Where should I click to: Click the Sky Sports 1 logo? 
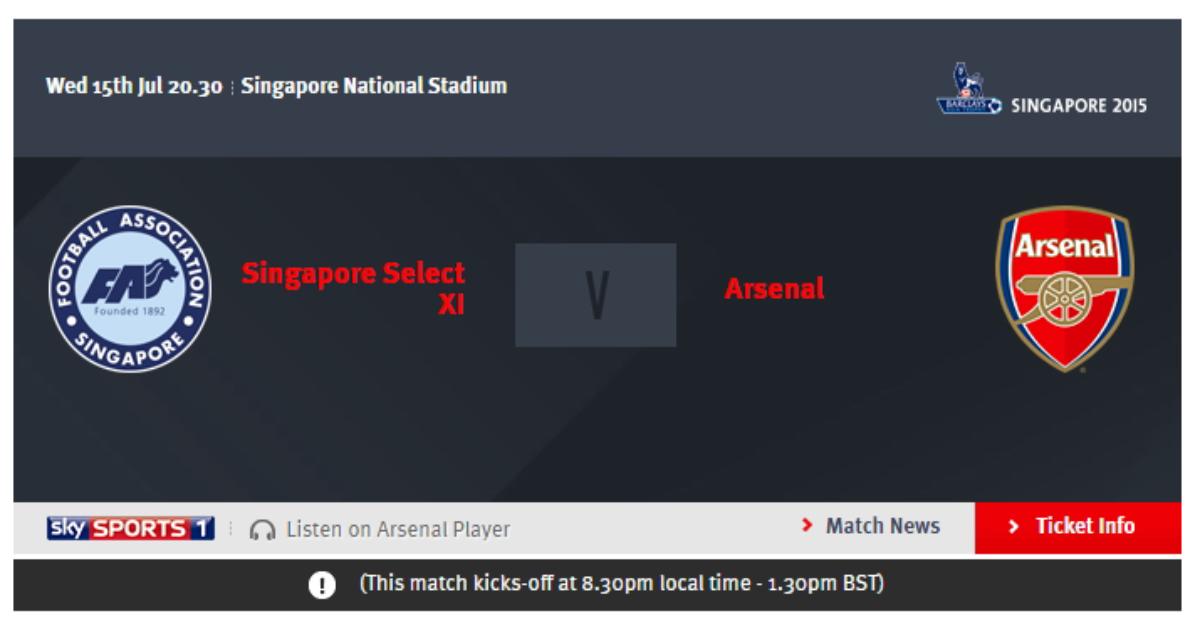131,527
